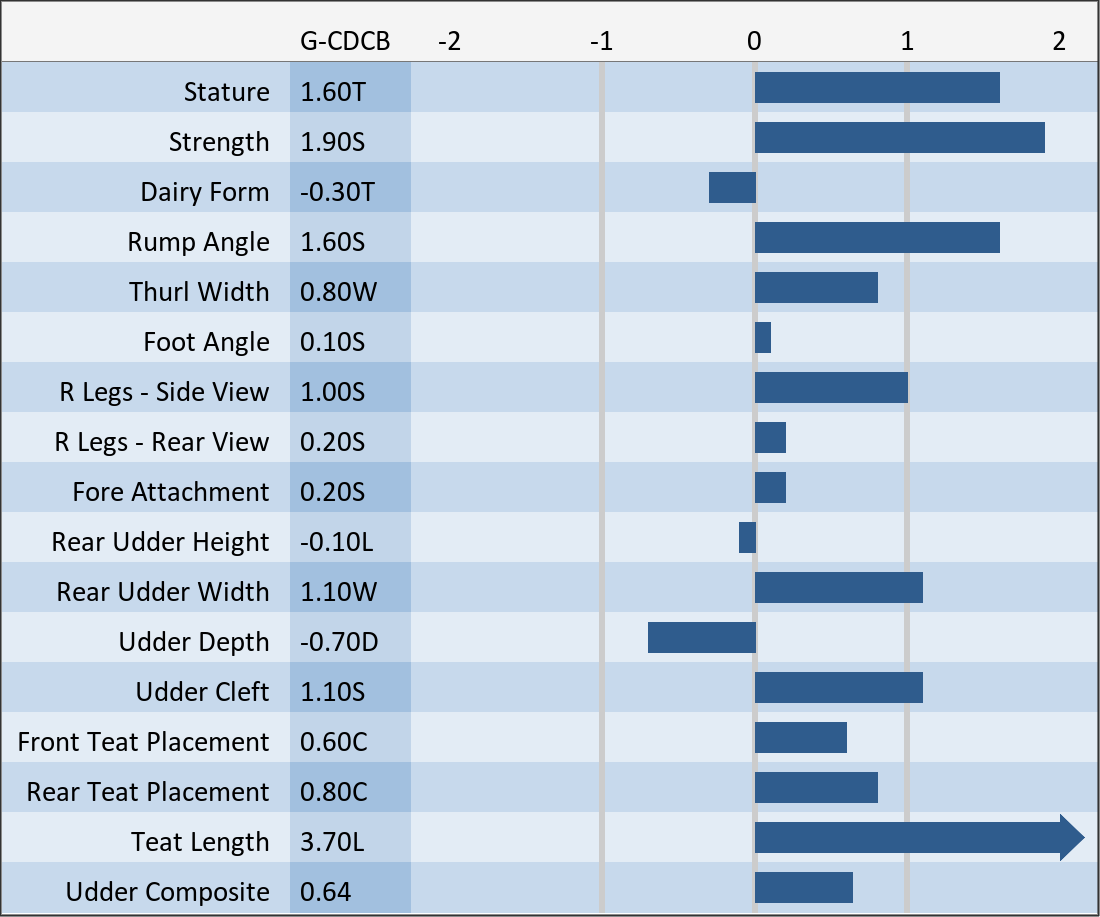This screenshot has width=1100, height=917.
Task: Select the R Legs - Side View bar
Action: pos(831,388)
